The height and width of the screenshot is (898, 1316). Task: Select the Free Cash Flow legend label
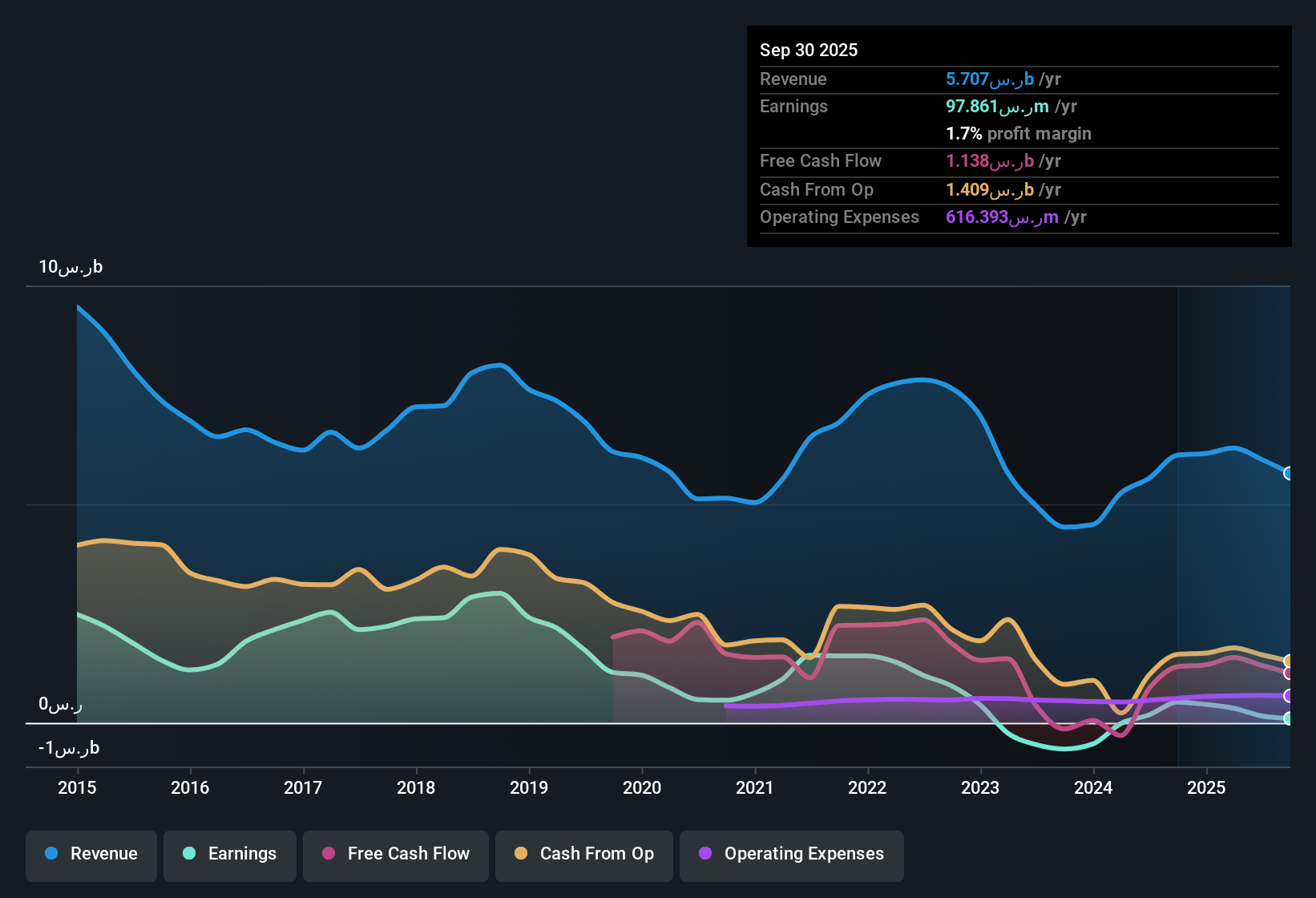[409, 854]
